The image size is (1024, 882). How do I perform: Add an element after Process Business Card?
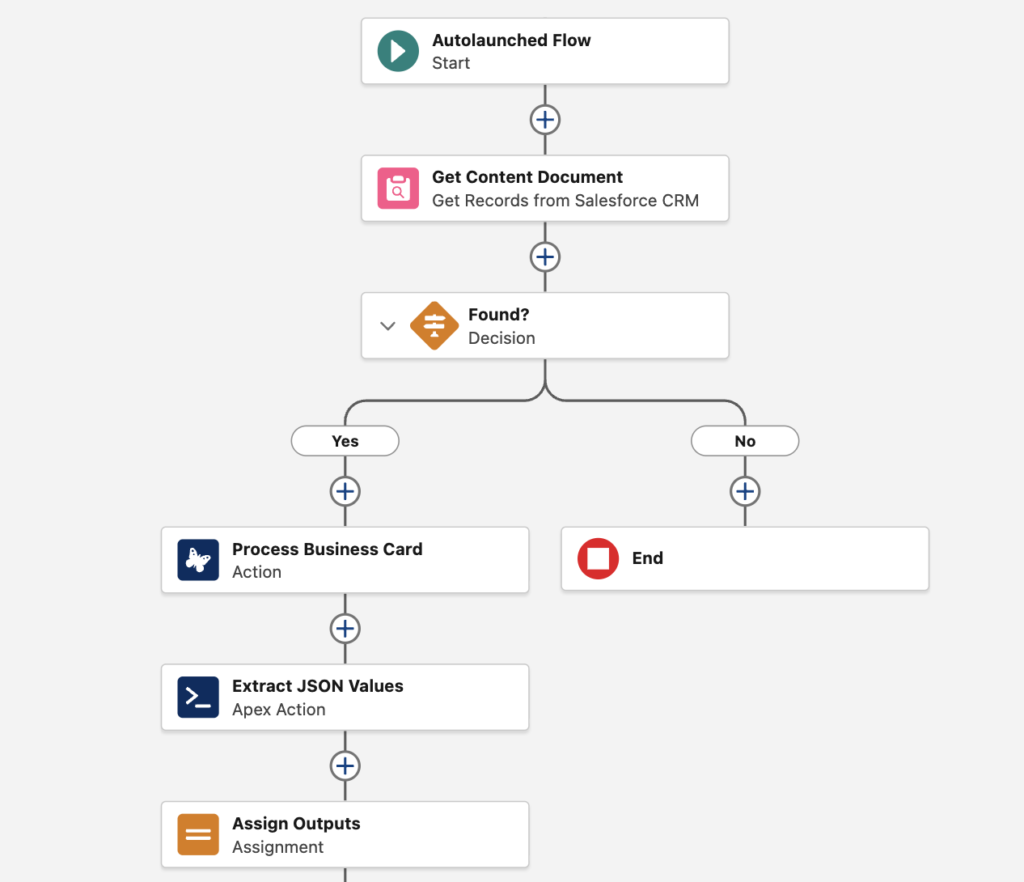tap(345, 628)
